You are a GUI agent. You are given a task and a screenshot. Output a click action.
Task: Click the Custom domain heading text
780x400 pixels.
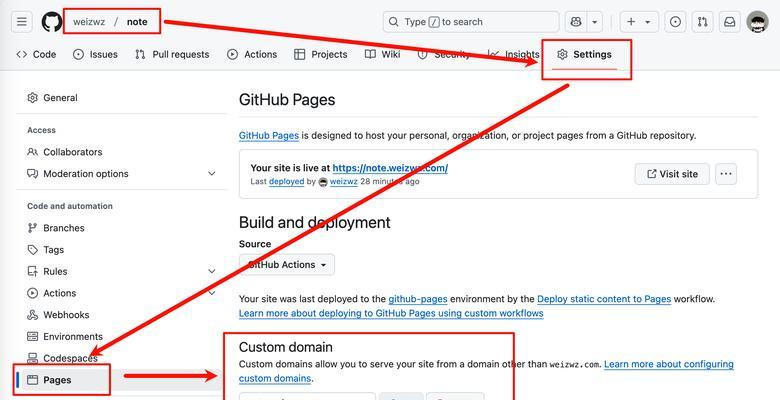tap(286, 347)
